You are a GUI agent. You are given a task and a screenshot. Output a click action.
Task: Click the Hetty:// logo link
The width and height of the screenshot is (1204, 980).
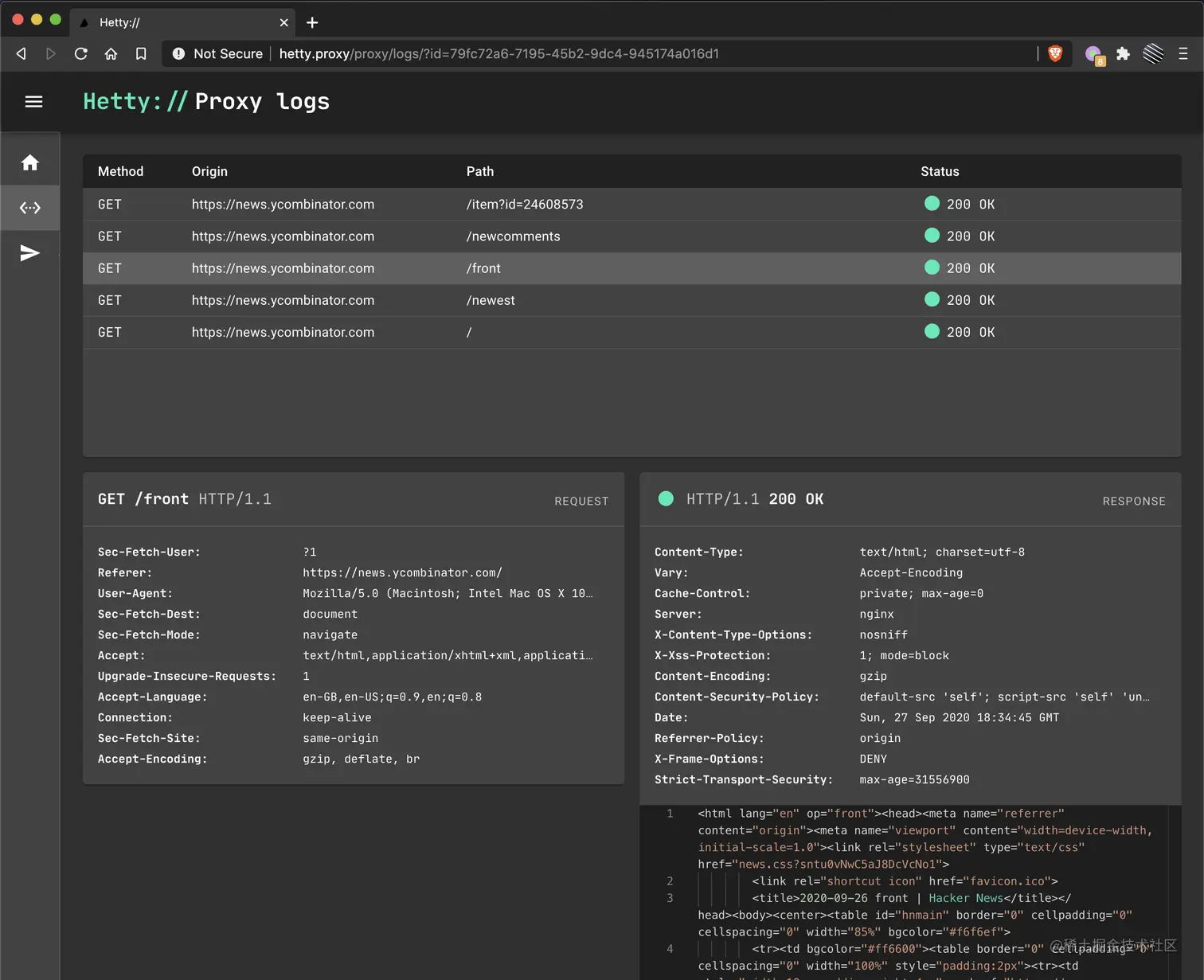coord(135,102)
